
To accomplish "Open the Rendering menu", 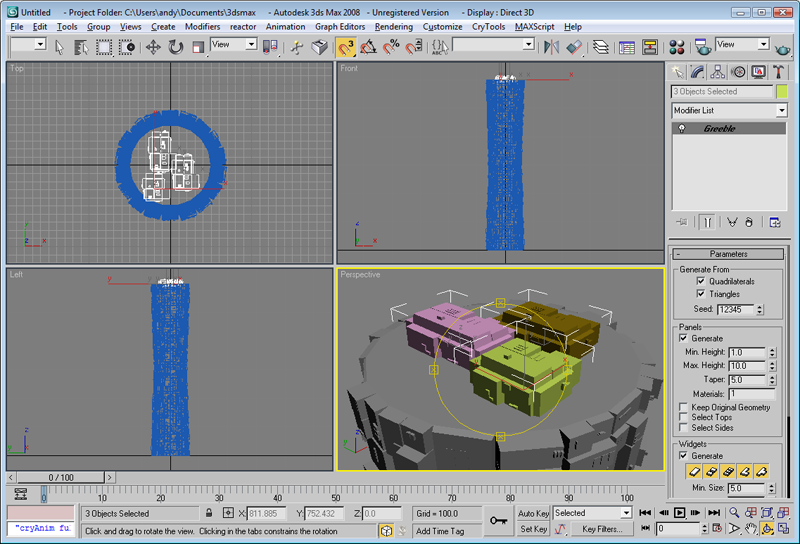I will (393, 27).
